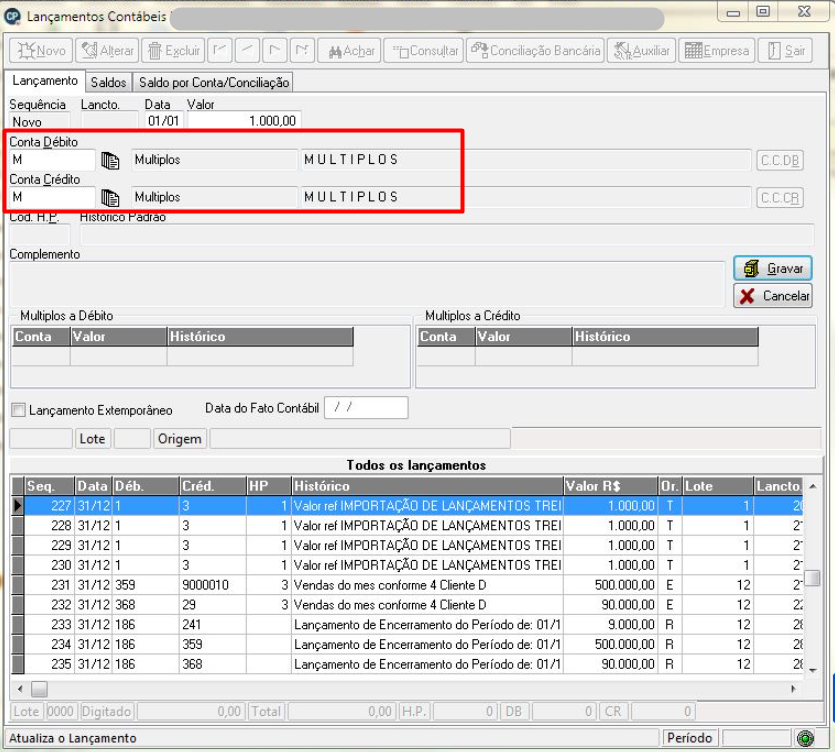
Task: Click the Período status bar field
Action: click(x=690, y=738)
